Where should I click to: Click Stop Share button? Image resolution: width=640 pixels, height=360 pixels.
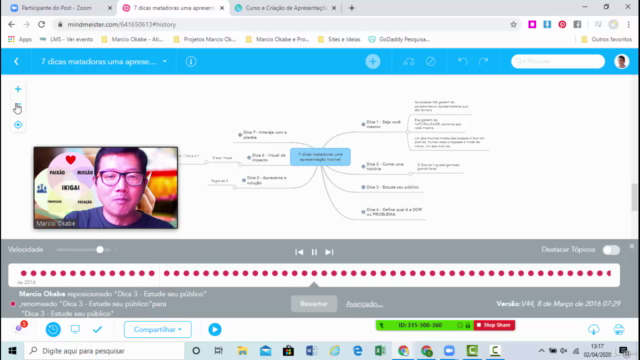pos(493,325)
